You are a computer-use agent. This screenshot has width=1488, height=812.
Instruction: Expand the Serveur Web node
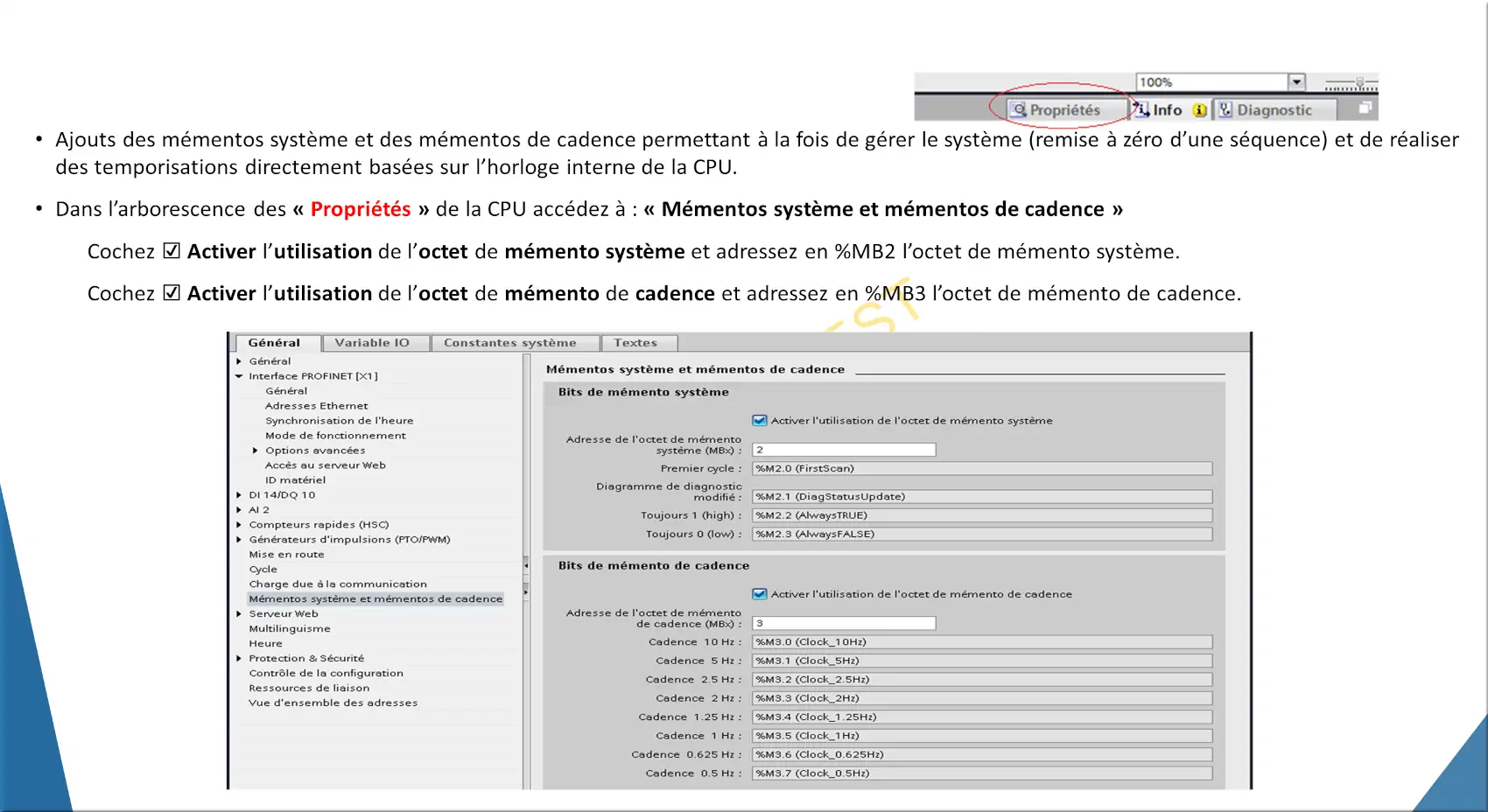239,614
